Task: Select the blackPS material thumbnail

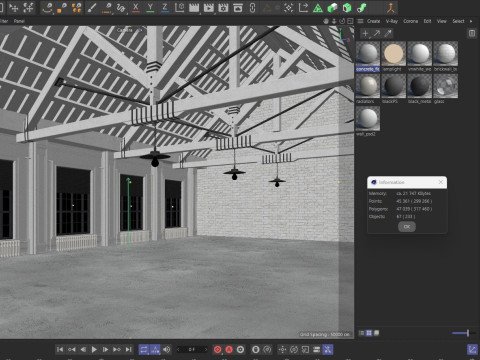Action: [x=394, y=86]
